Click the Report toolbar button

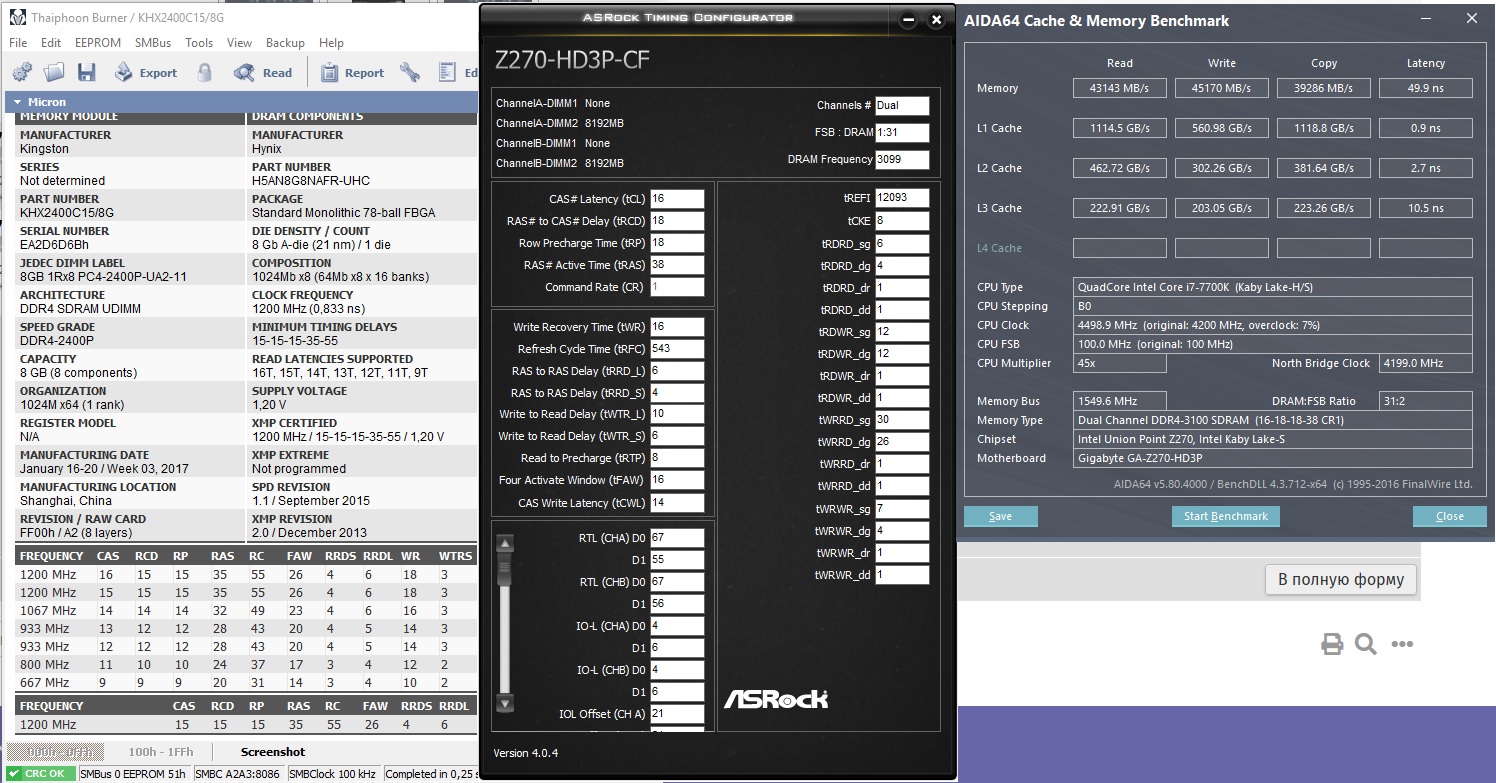tap(352, 72)
